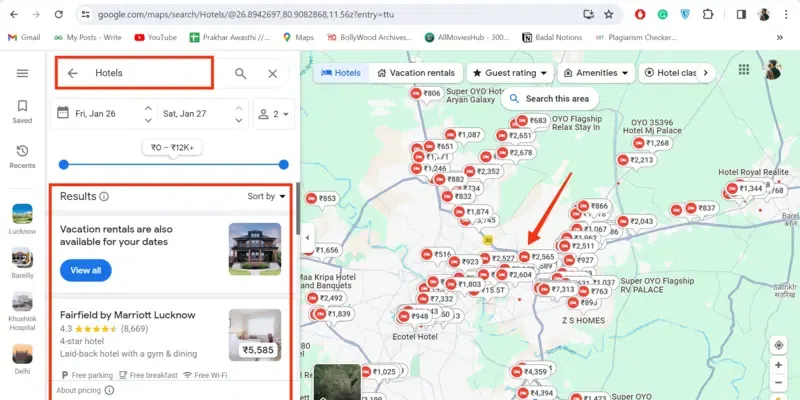Viewport: 800px width, 400px height.
Task: Open the vacation rental house thumbnail
Action: pyautogui.click(x=255, y=249)
